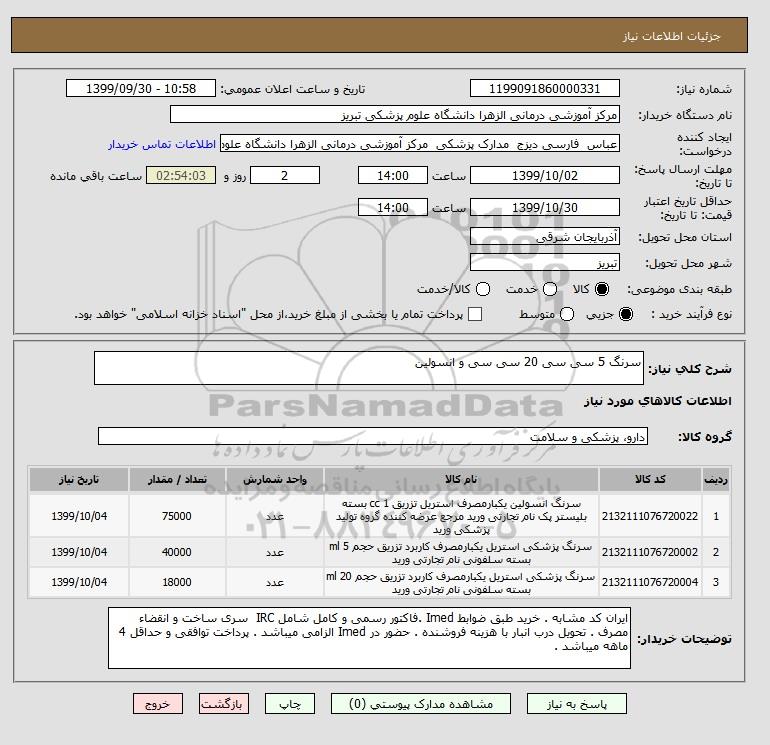The image size is (770, 745).
Task: Click the buyer notes text area
Action: 369,638
